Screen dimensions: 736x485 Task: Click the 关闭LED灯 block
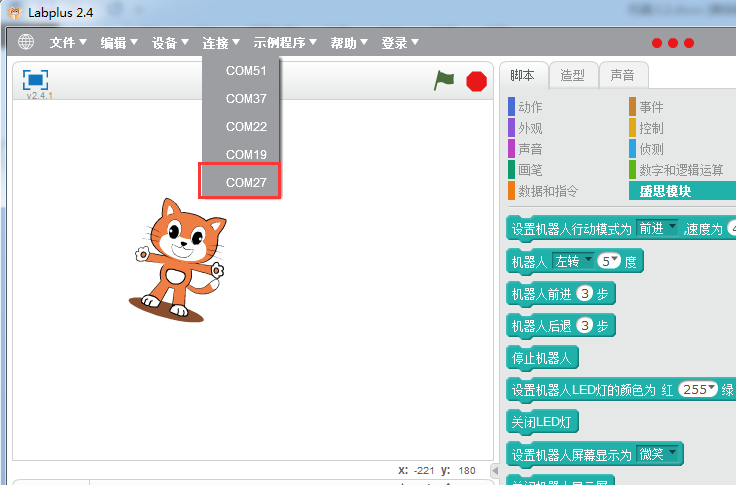[x=542, y=422]
